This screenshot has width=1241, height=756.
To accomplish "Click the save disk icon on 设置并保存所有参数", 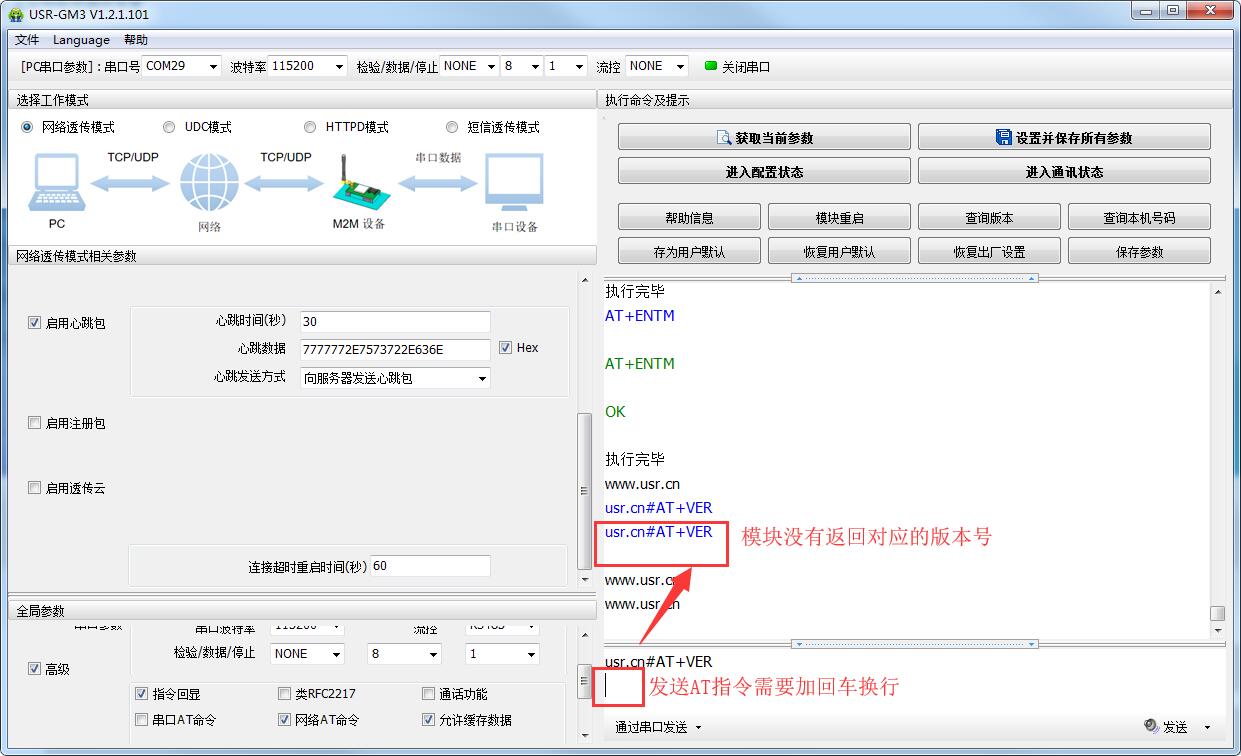I will pyautogui.click(x=1003, y=138).
